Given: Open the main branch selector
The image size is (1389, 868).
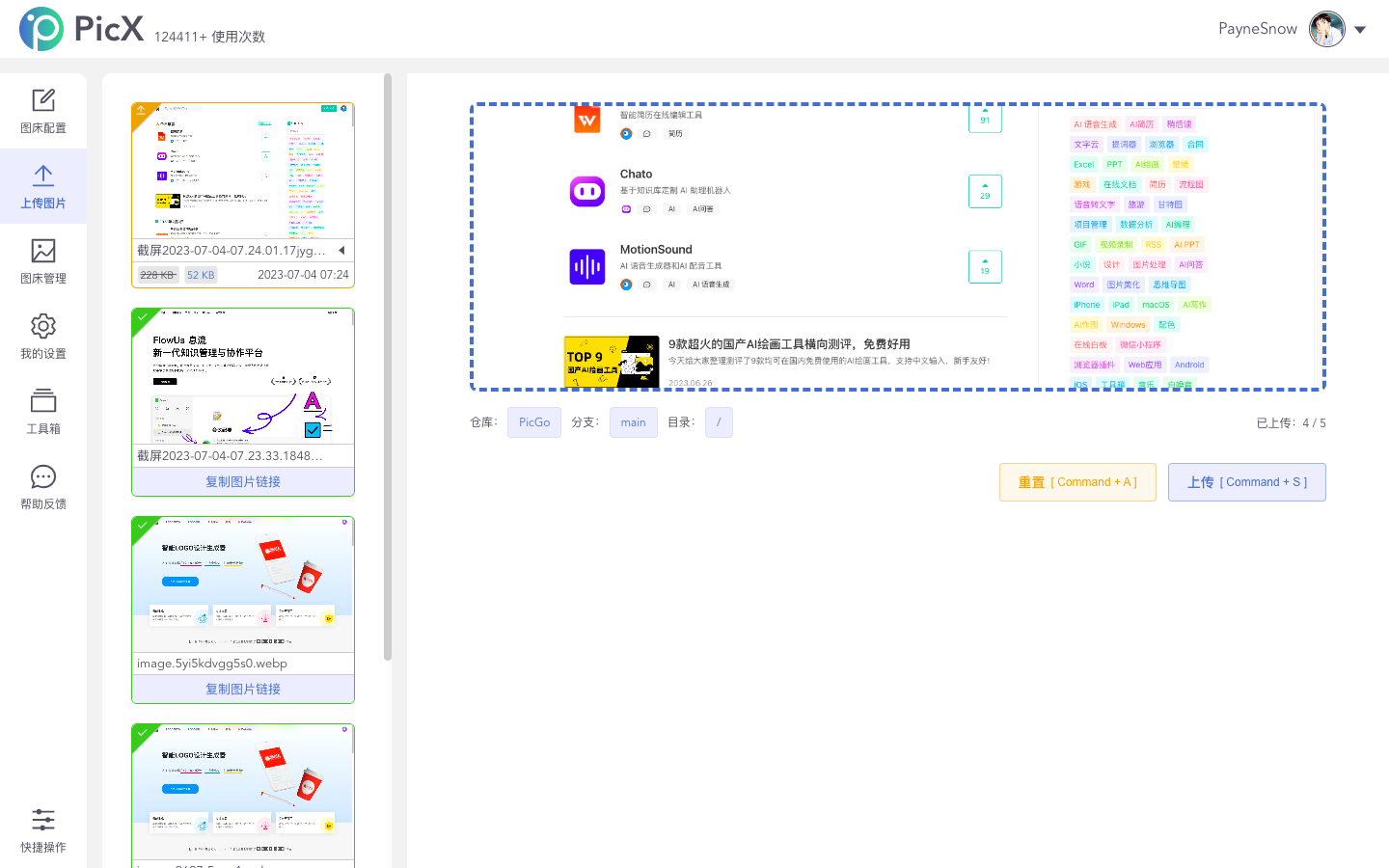Looking at the screenshot, I should (x=633, y=422).
